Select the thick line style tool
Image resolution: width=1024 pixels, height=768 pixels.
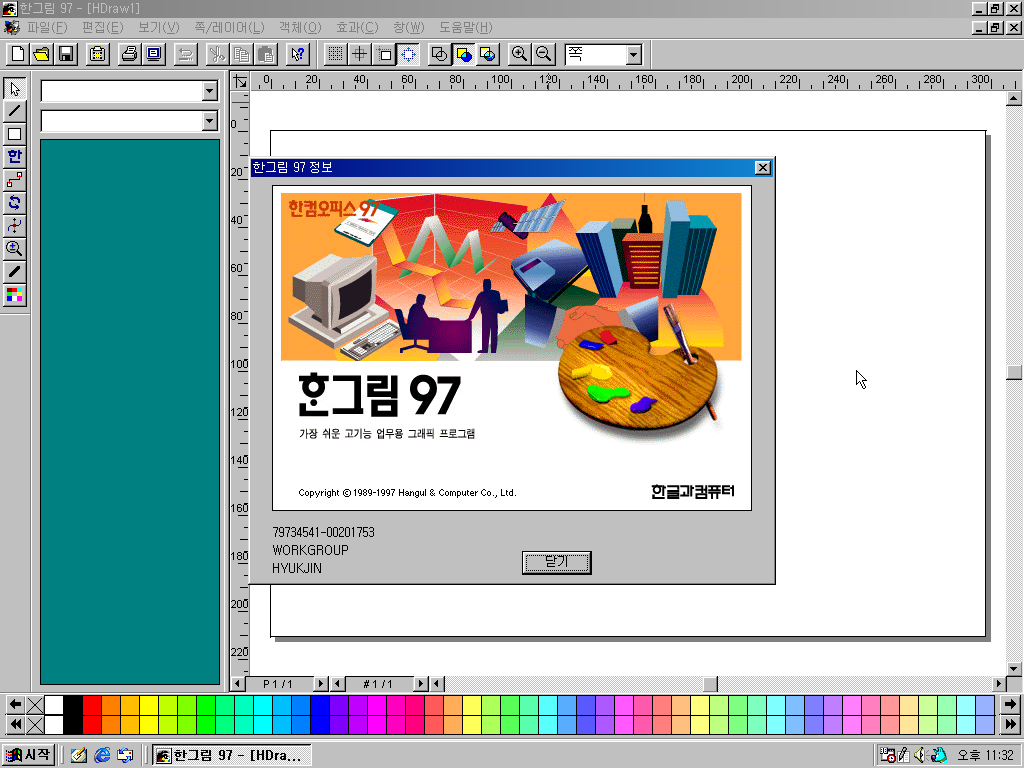coord(14,272)
